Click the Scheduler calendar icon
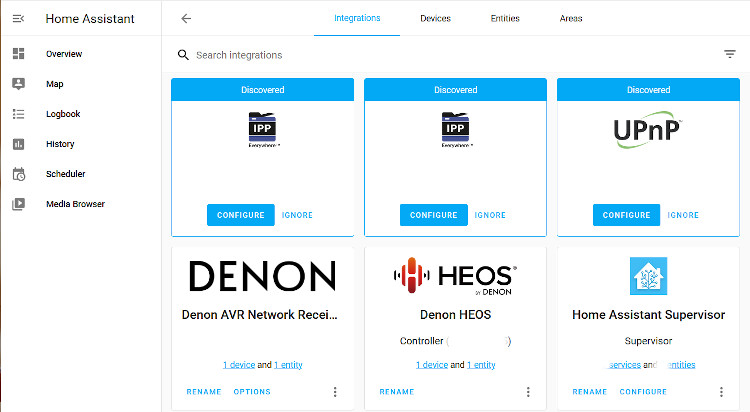Screen dimensions: 750x412 click(x=18, y=174)
